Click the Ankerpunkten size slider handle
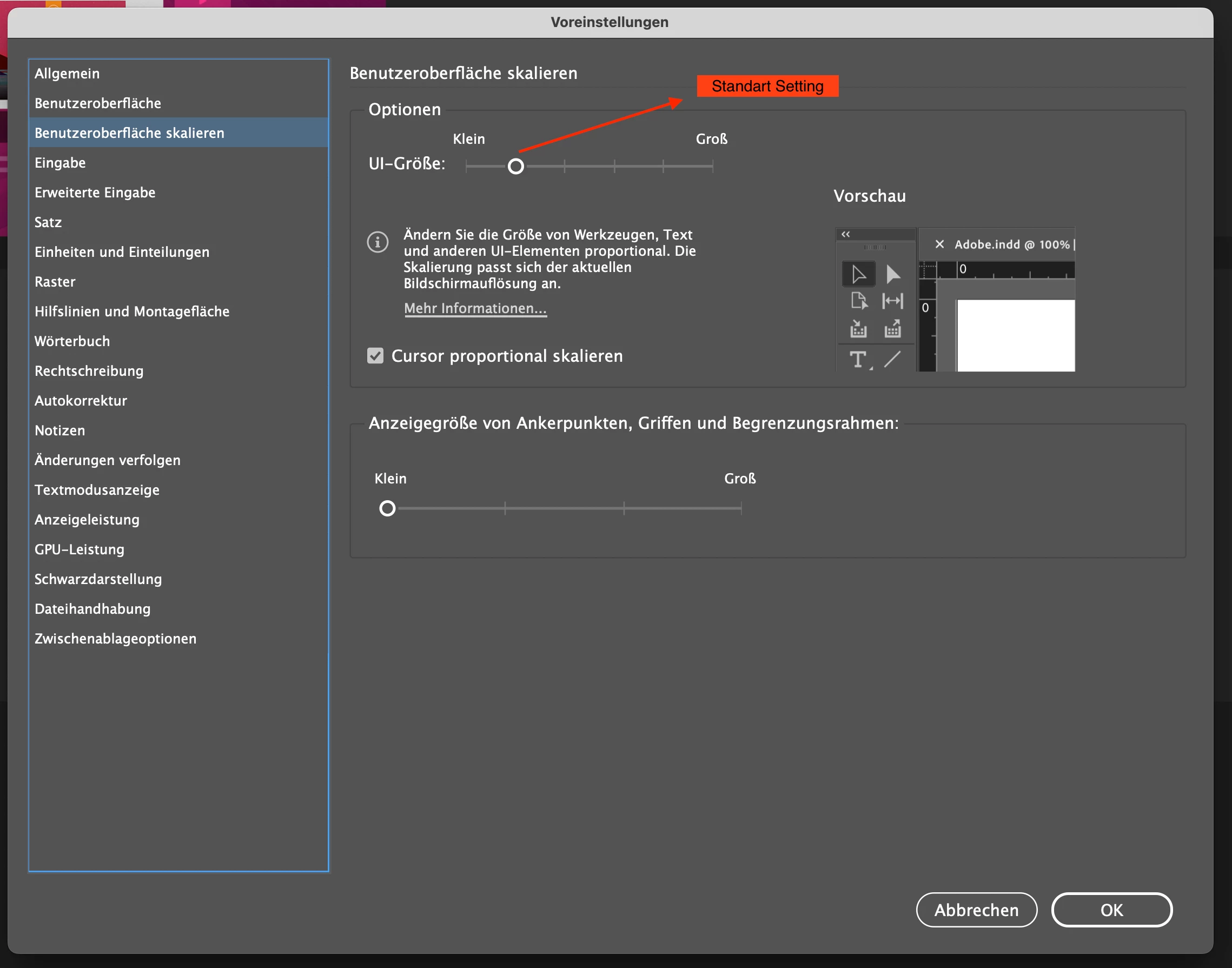1232x968 pixels. coord(388,508)
